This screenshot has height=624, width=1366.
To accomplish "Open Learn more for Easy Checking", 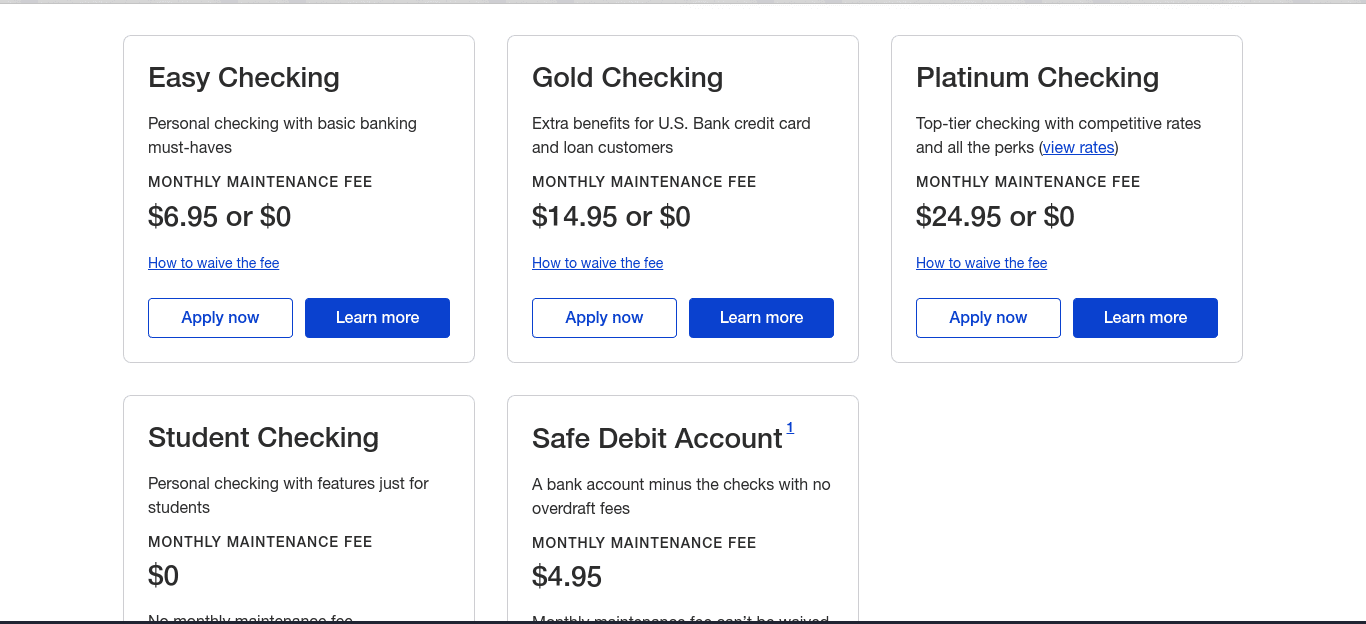I will 377,317.
